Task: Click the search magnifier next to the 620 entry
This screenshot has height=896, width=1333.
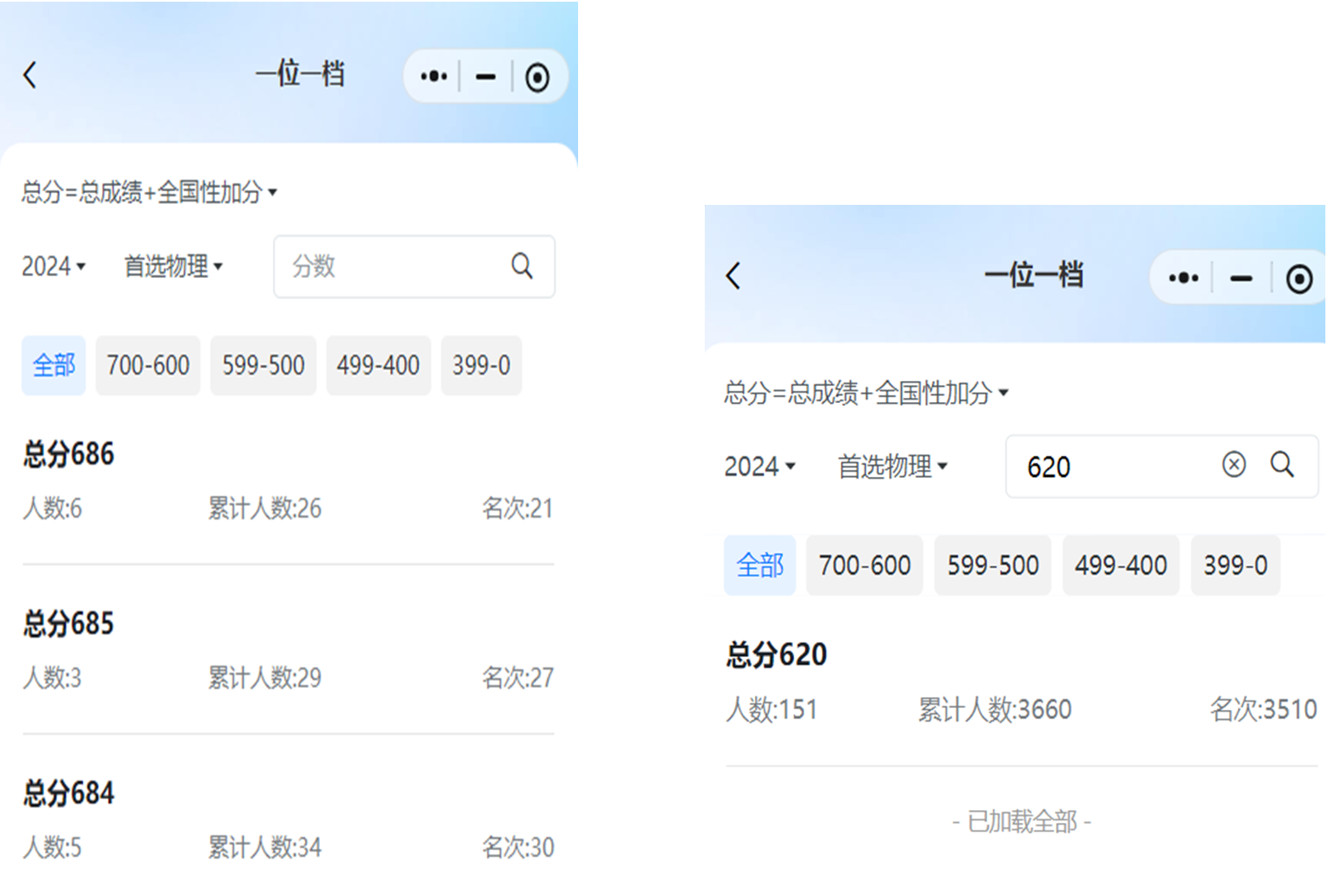Action: tap(1282, 464)
